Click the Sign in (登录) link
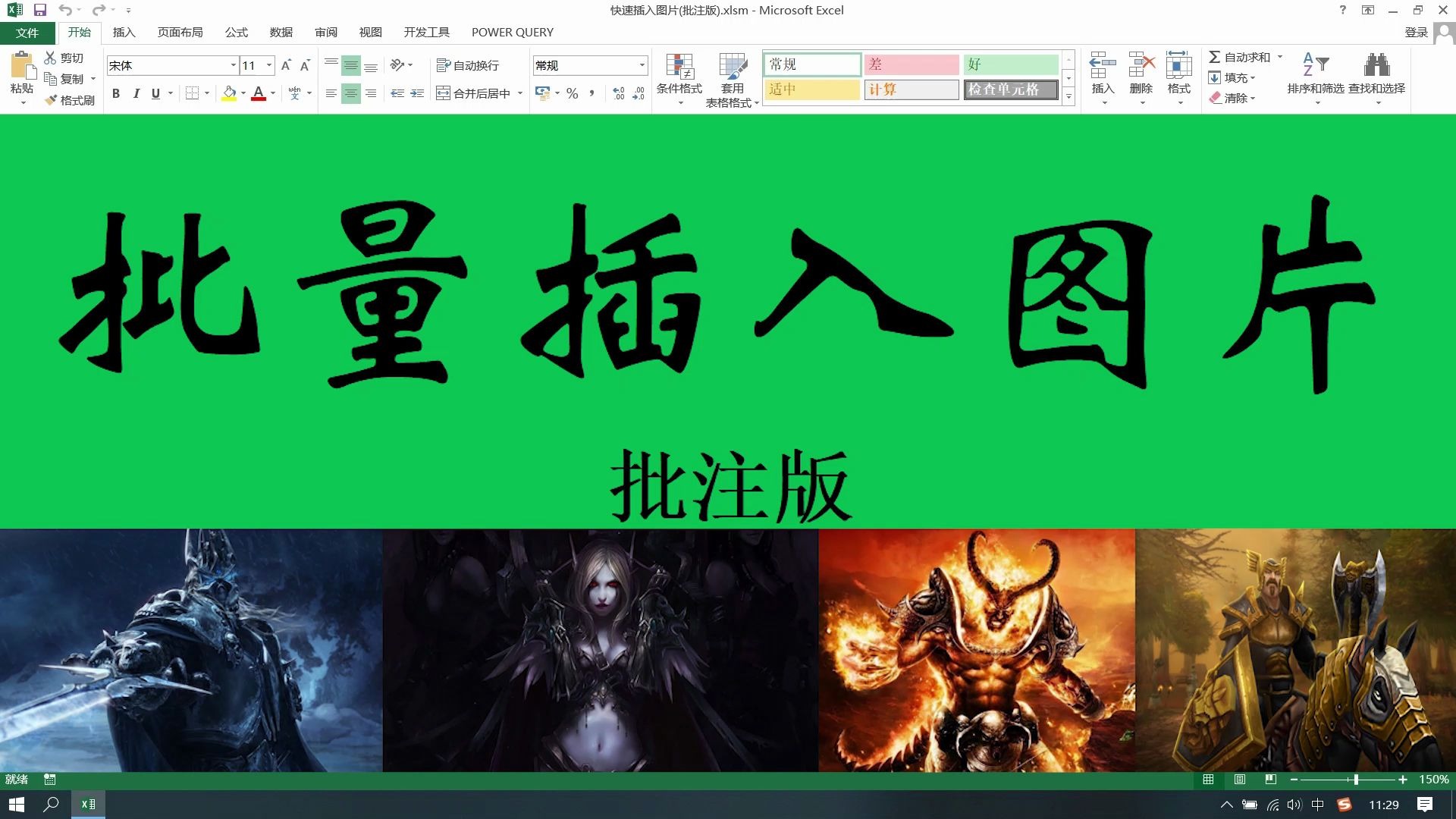The image size is (1456, 819). [1416, 33]
